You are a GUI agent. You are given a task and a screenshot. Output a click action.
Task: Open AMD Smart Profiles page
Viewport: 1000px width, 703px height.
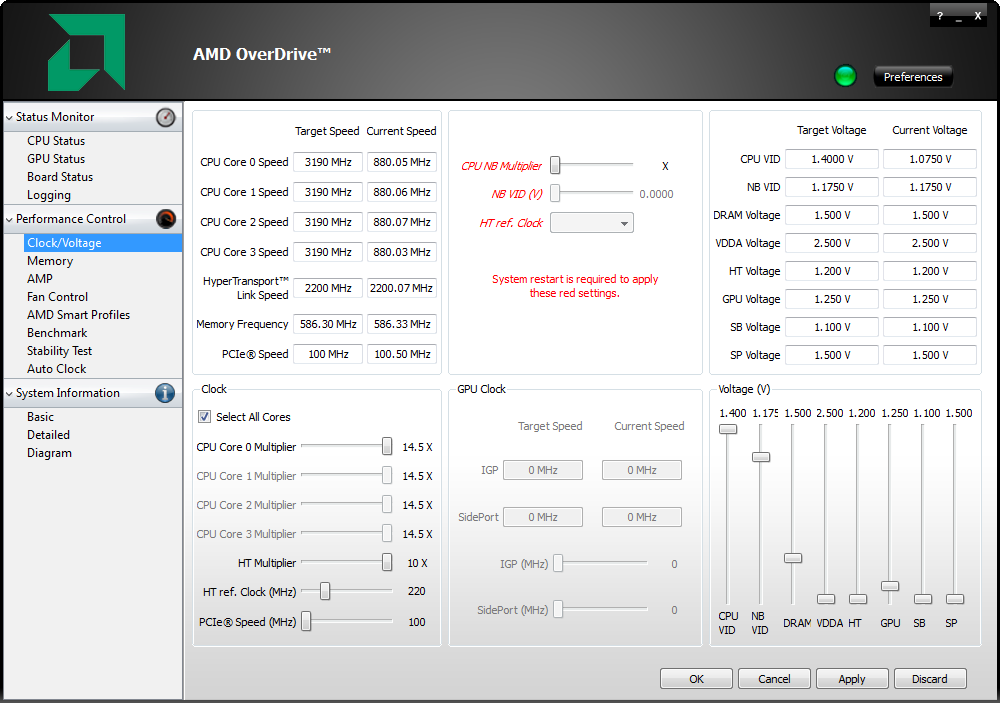[x=78, y=315]
